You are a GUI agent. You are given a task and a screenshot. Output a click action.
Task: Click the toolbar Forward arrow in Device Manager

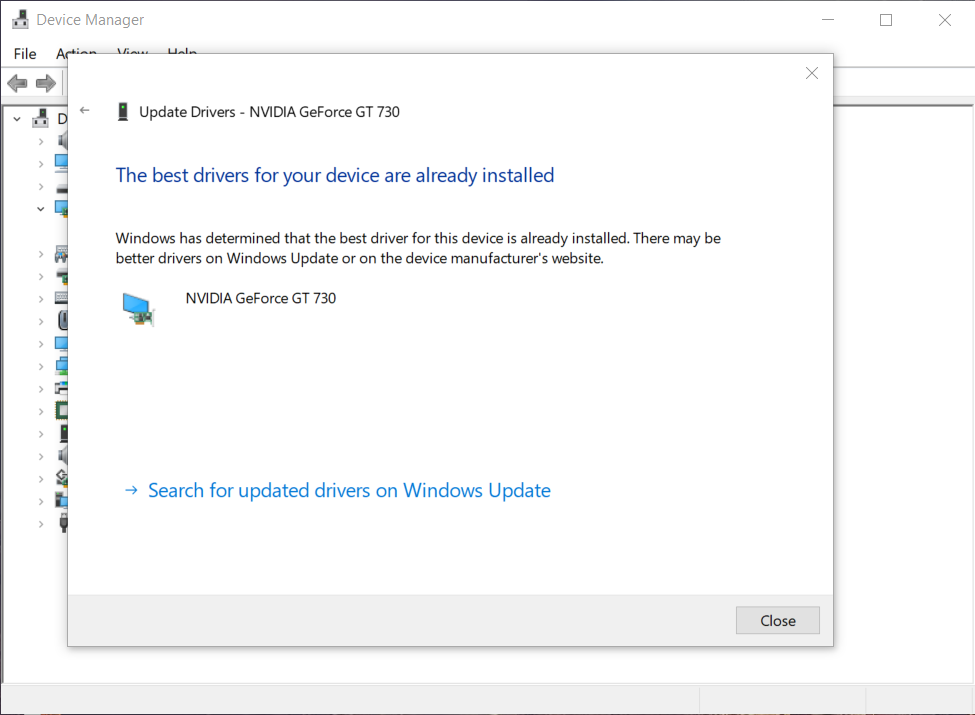pyautogui.click(x=45, y=83)
